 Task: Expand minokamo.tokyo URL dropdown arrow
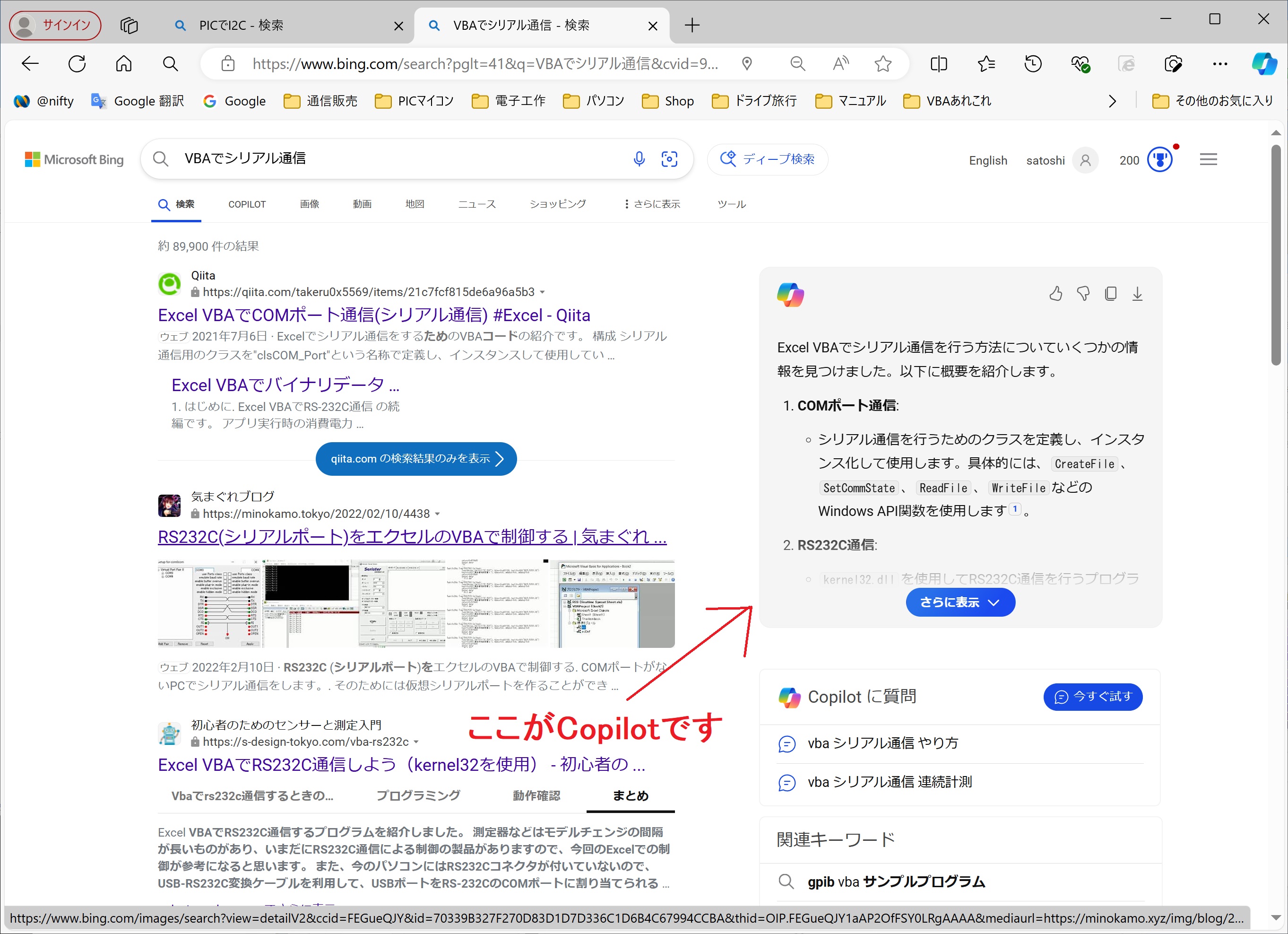(x=437, y=514)
